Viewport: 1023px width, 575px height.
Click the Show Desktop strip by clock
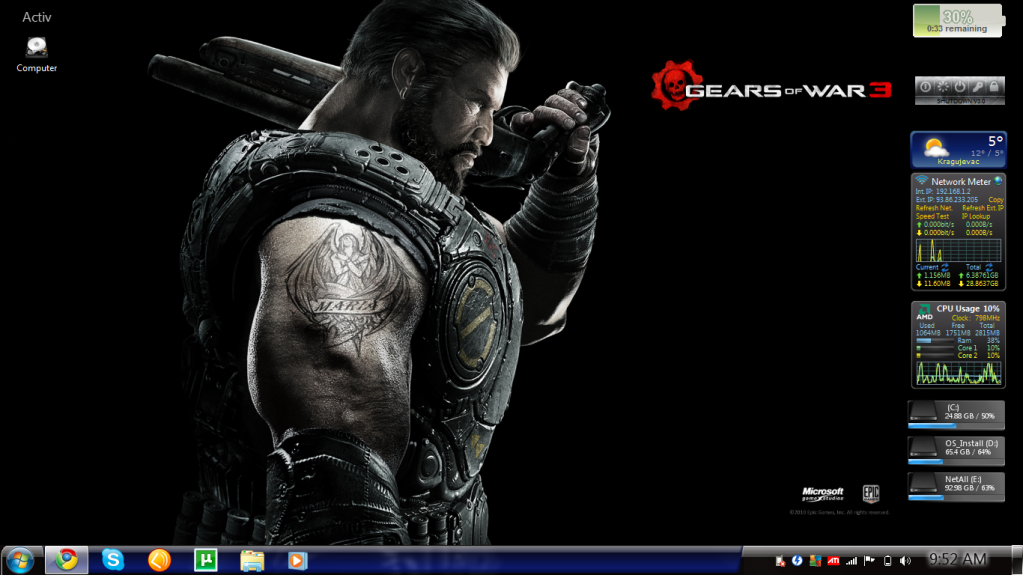1017,560
